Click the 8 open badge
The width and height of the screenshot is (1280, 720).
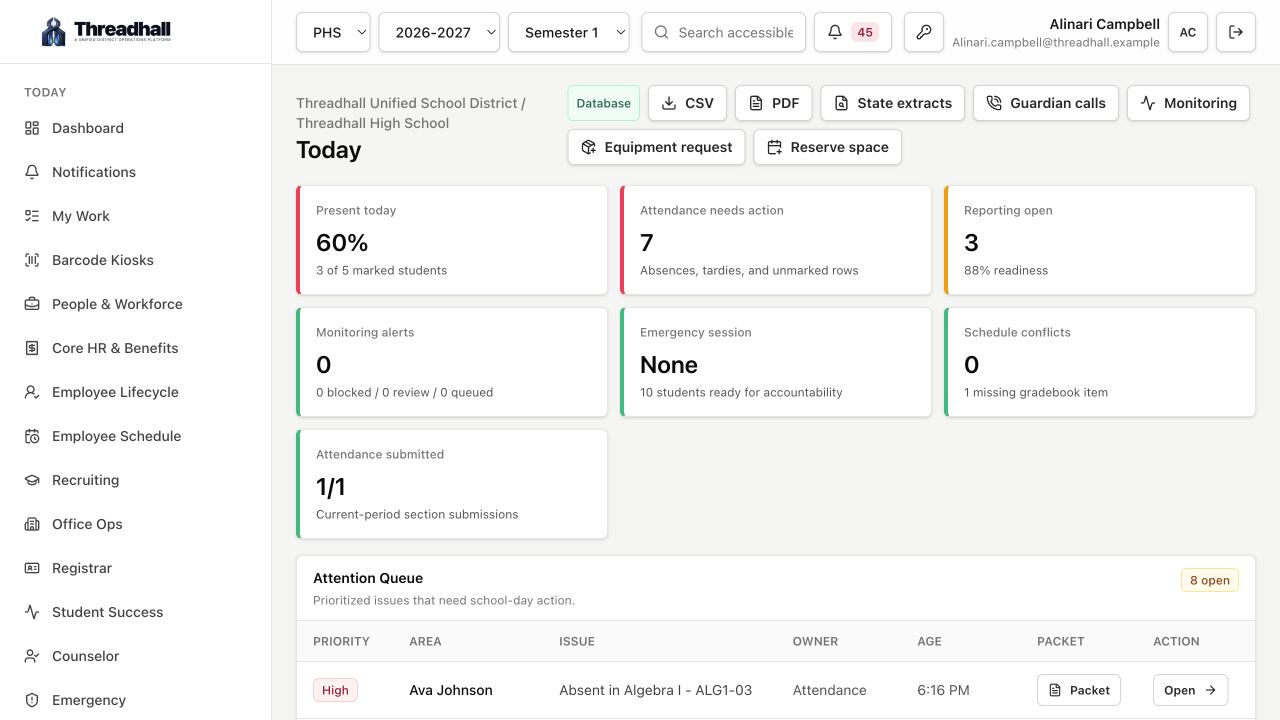pos(1210,580)
